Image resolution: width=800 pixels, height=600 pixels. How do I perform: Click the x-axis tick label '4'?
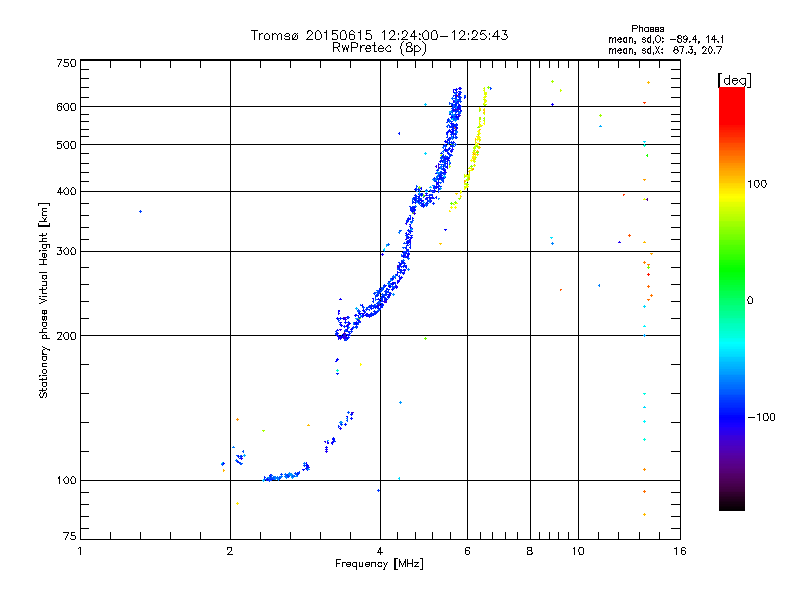pos(380,551)
